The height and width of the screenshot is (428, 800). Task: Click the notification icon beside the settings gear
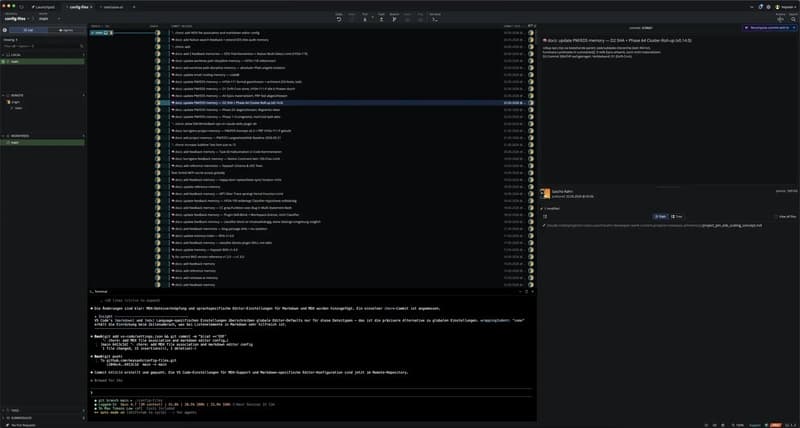pos(760,7)
